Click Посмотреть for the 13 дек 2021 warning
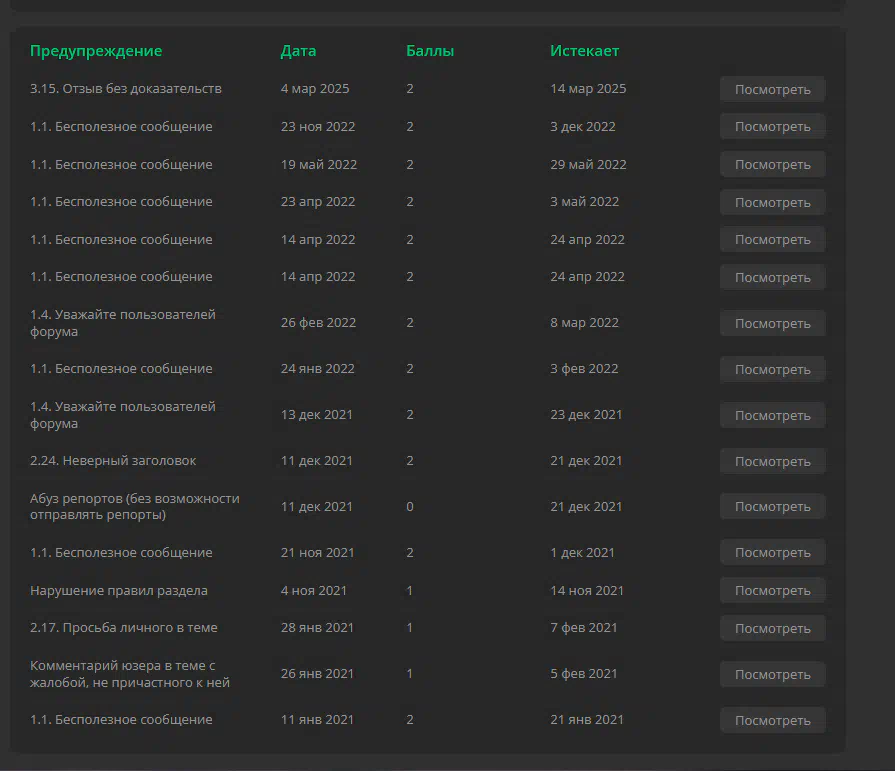895x771 pixels. tap(772, 415)
